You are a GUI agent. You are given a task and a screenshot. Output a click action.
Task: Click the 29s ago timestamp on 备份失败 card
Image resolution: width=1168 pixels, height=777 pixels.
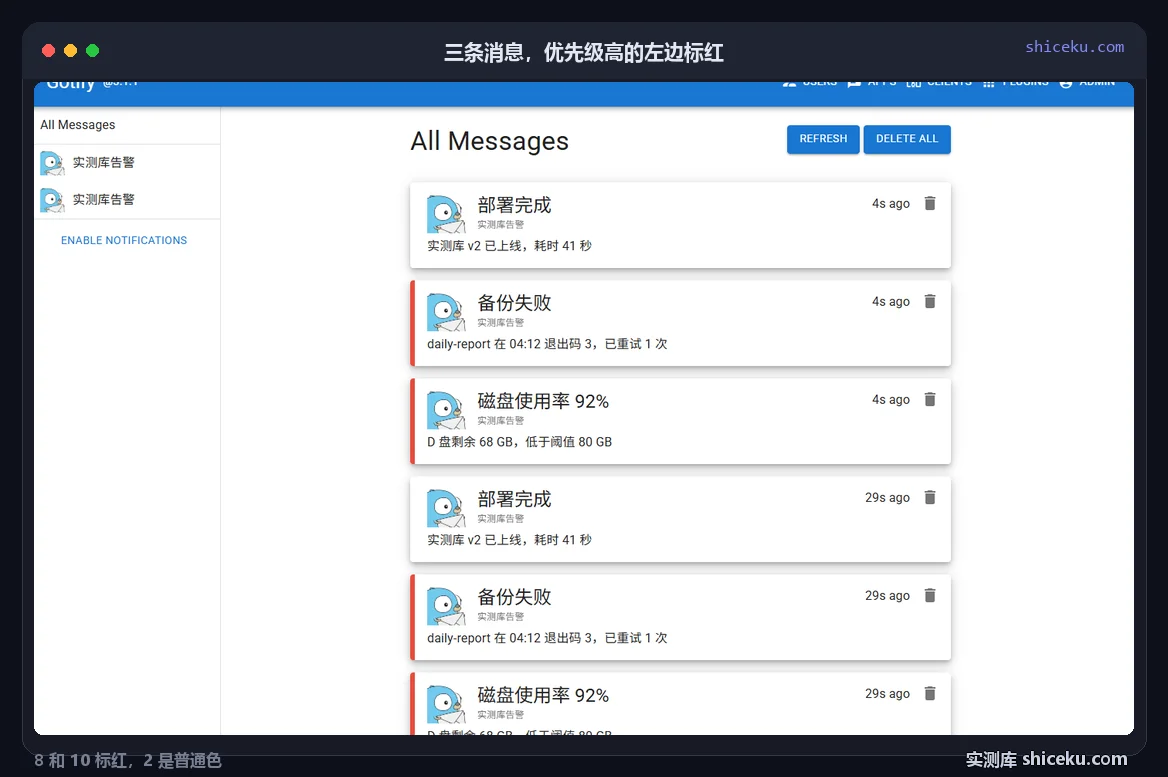[887, 596]
